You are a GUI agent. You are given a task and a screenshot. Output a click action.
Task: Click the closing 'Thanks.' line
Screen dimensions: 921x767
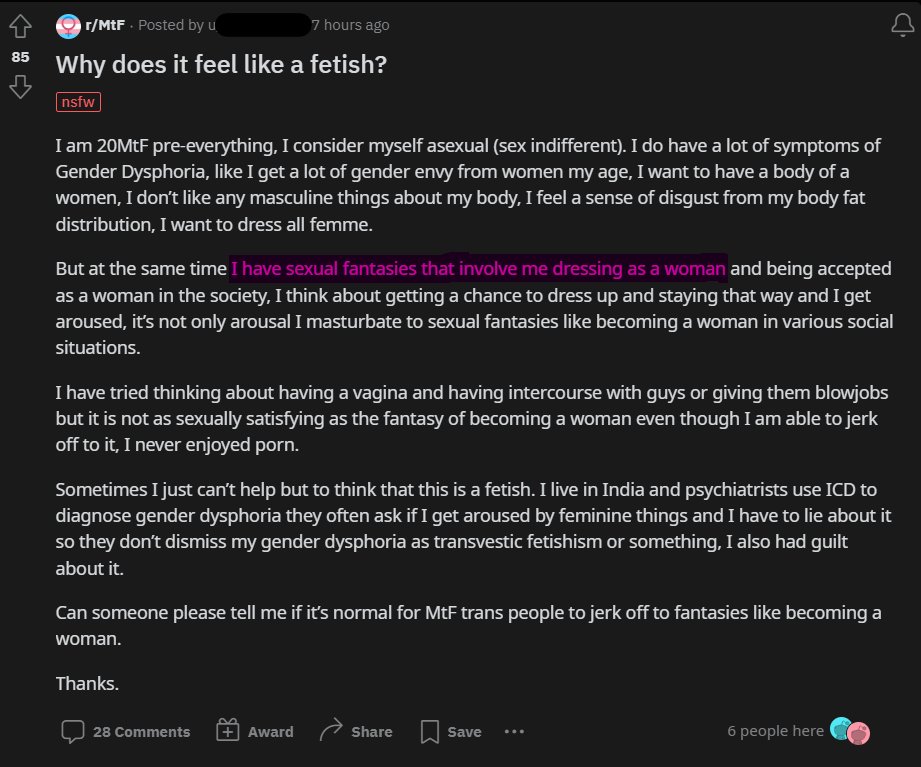coord(87,684)
